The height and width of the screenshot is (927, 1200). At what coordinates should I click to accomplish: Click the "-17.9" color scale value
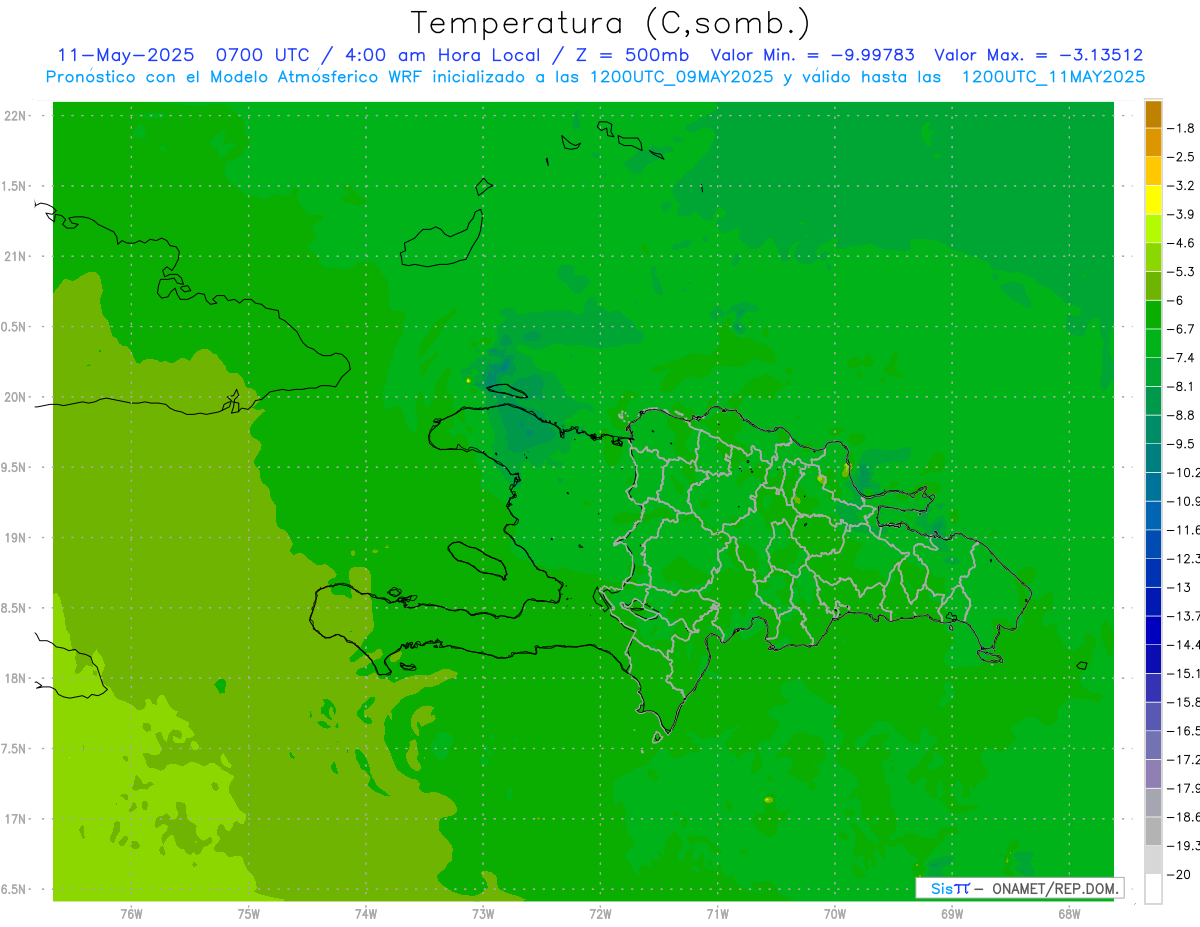tap(1183, 788)
